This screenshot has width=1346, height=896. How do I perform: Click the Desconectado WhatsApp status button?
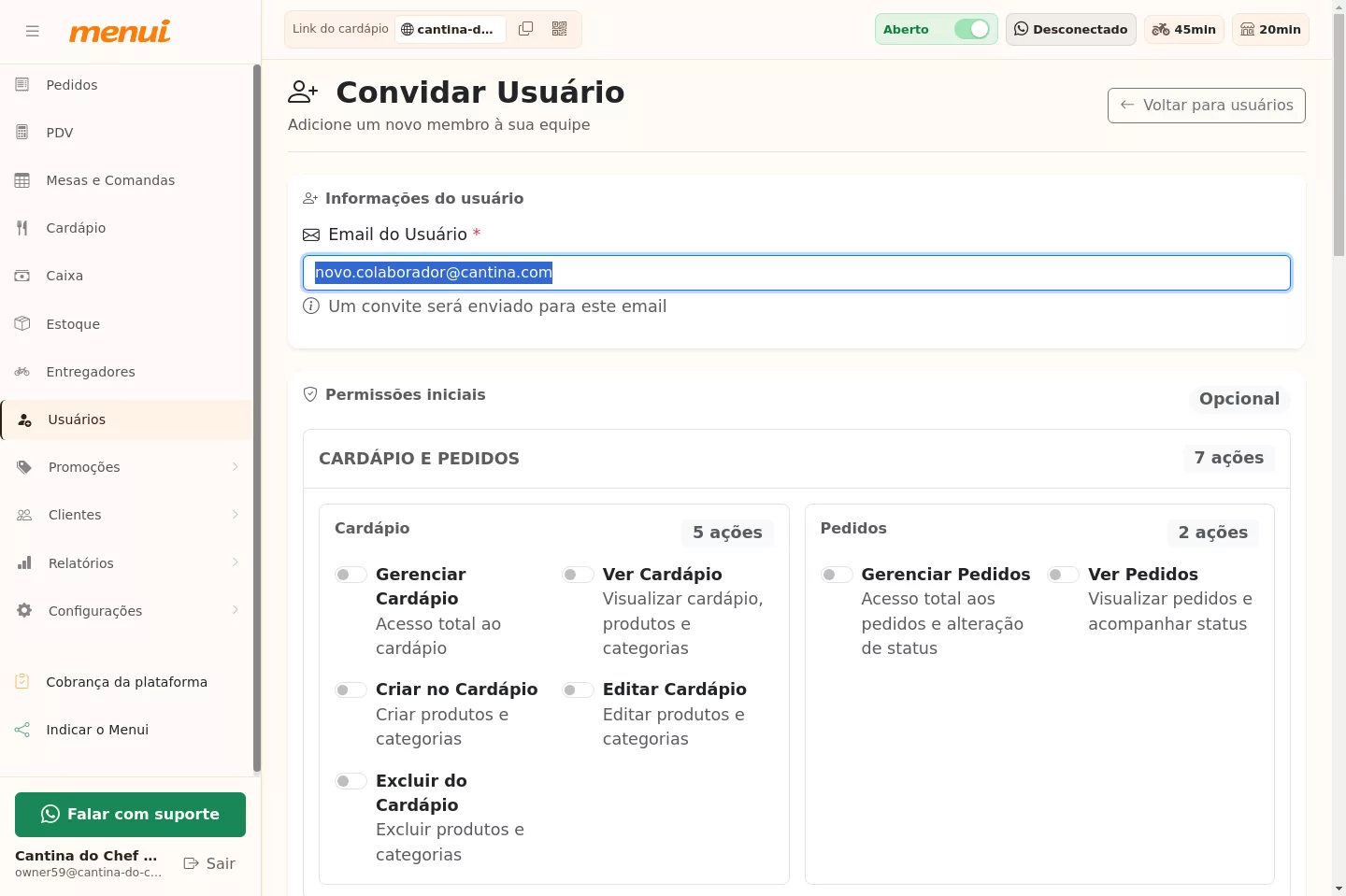pyautogui.click(x=1071, y=29)
